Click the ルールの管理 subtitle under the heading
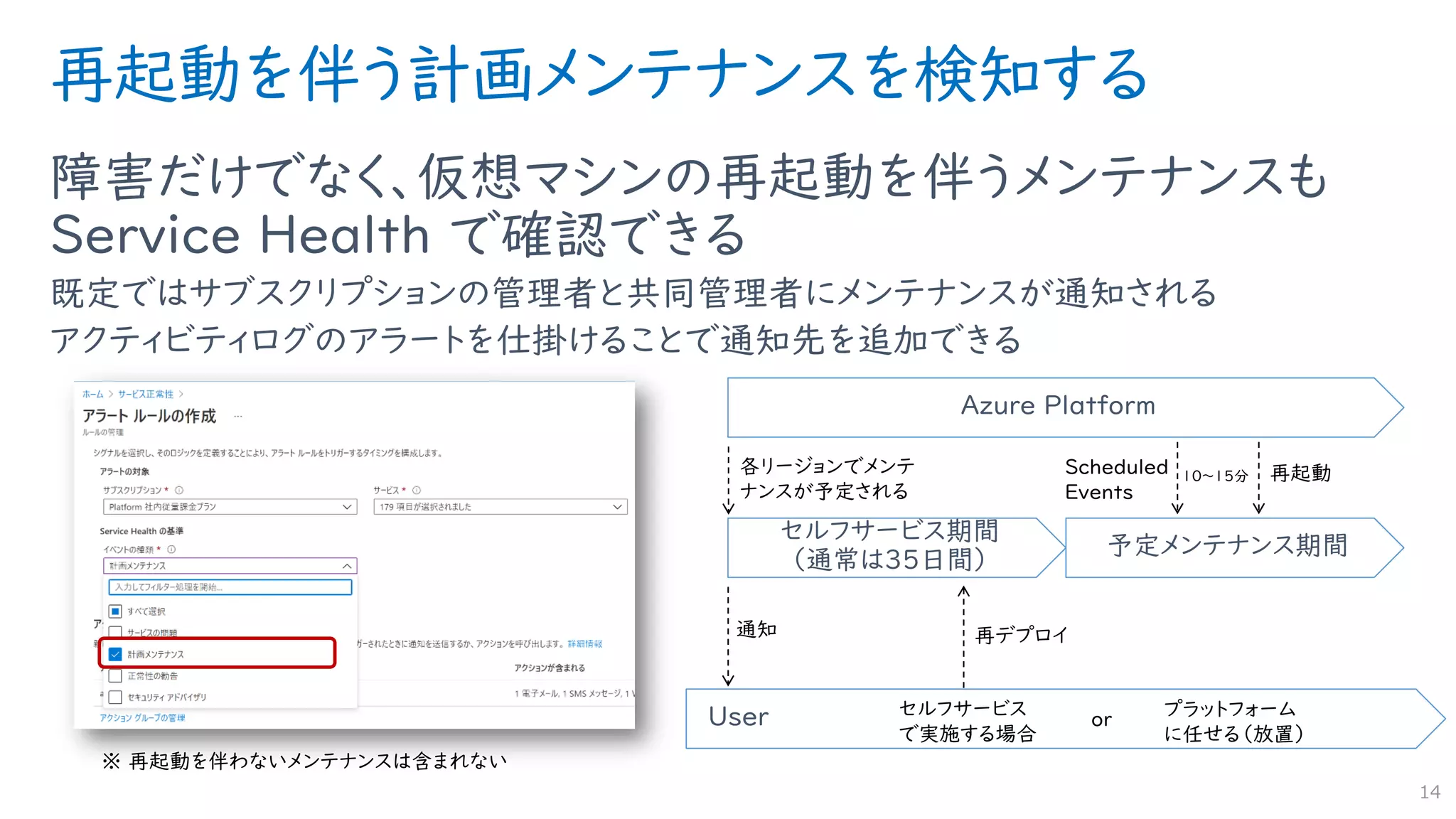1456x819 pixels. (103, 432)
